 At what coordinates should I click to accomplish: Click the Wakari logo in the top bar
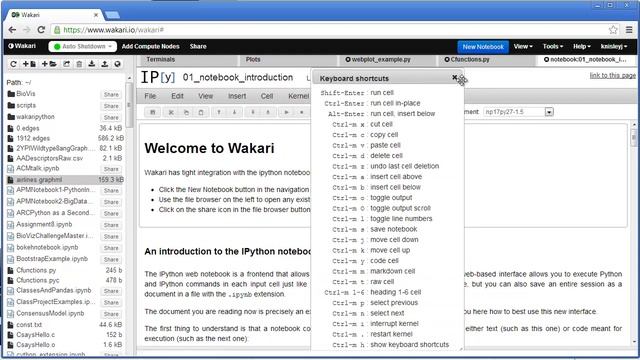coord(22,46)
